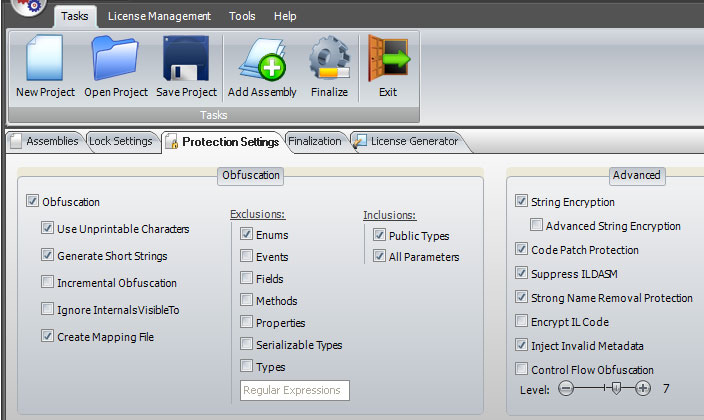Click the Advanced group header

click(x=637, y=175)
